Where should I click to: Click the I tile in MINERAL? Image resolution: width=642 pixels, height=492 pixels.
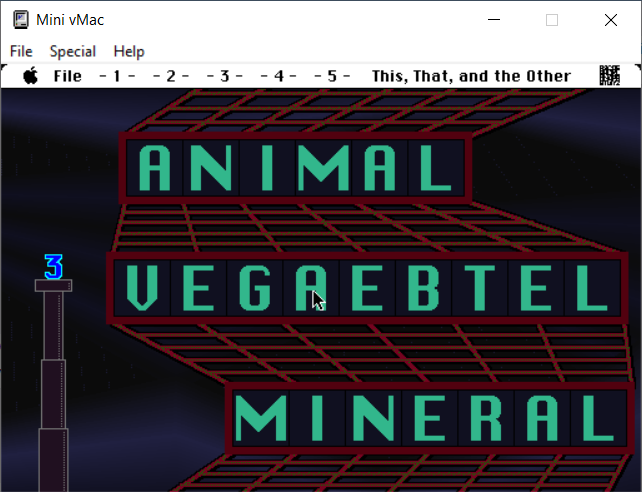point(317,418)
